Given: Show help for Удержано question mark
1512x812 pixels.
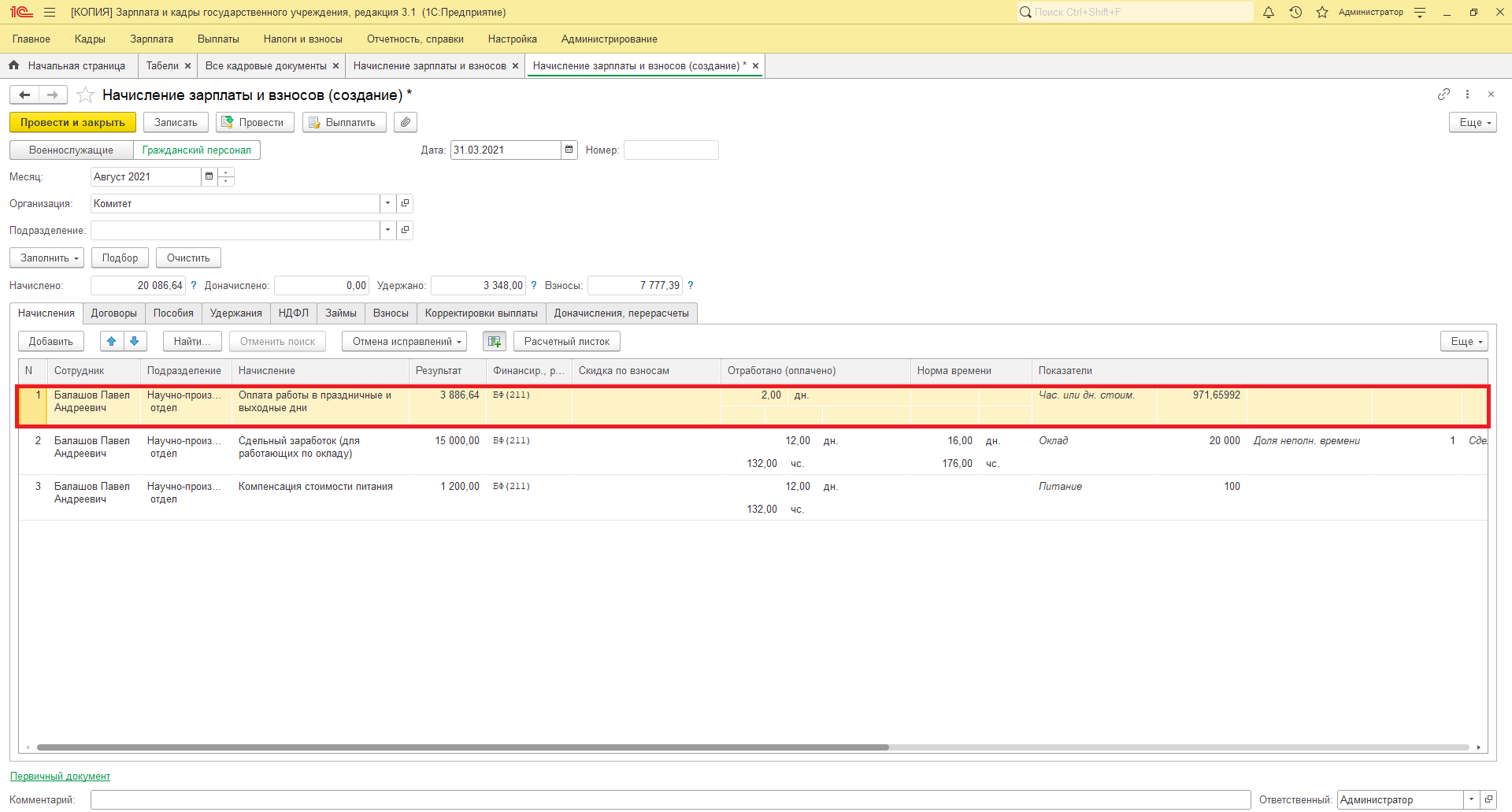Looking at the screenshot, I should click(x=534, y=286).
